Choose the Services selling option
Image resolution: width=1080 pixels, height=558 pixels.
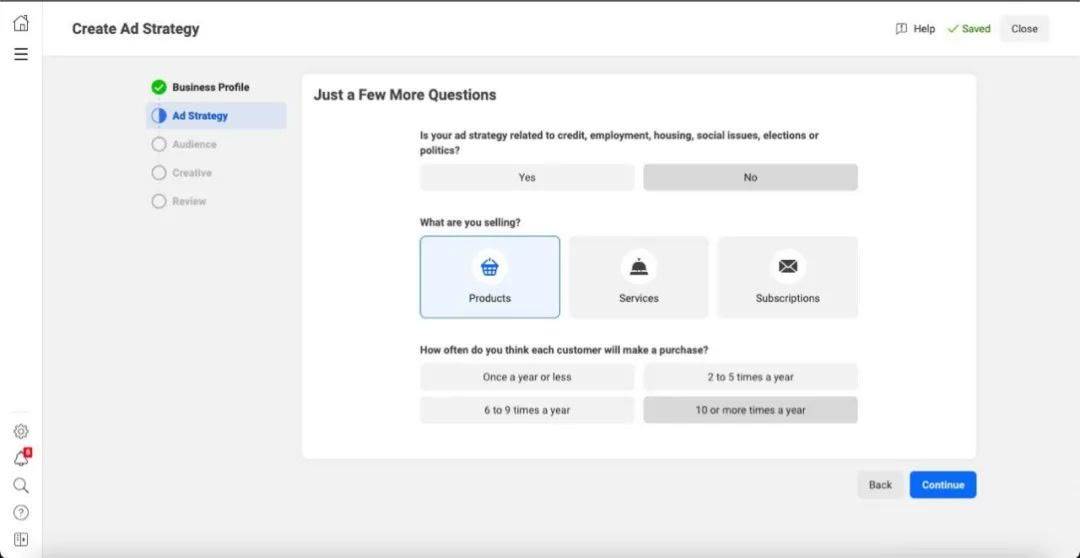coord(638,277)
